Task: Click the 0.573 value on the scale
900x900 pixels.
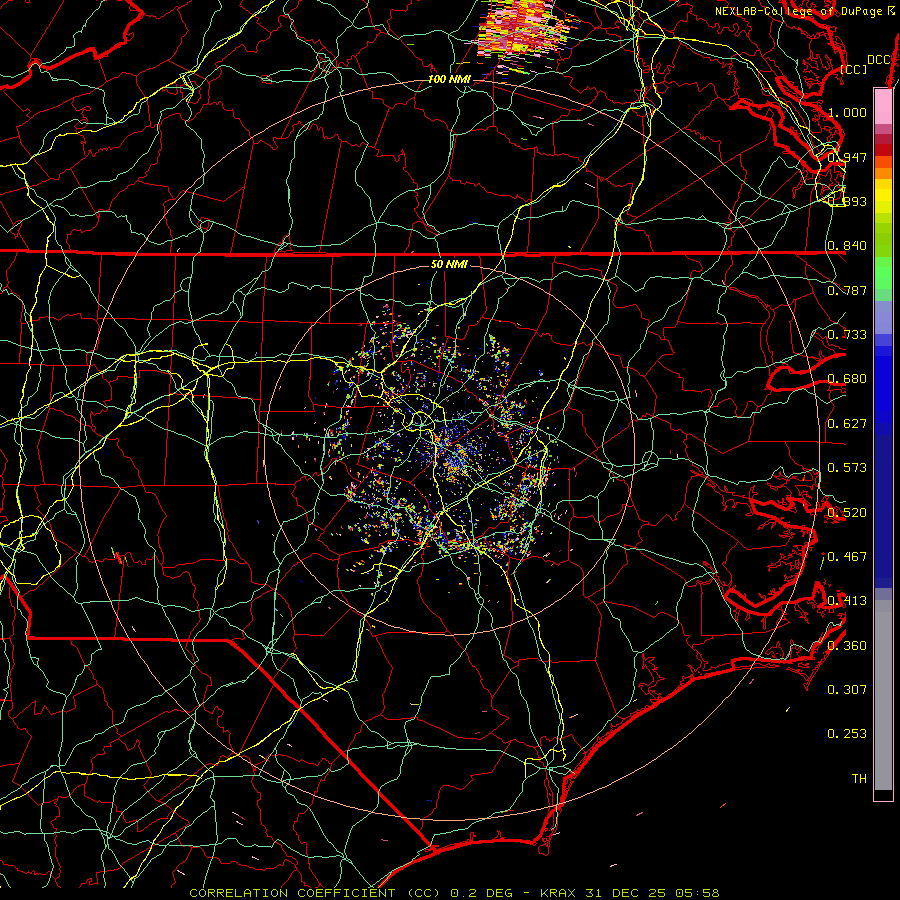Action: [x=847, y=468]
